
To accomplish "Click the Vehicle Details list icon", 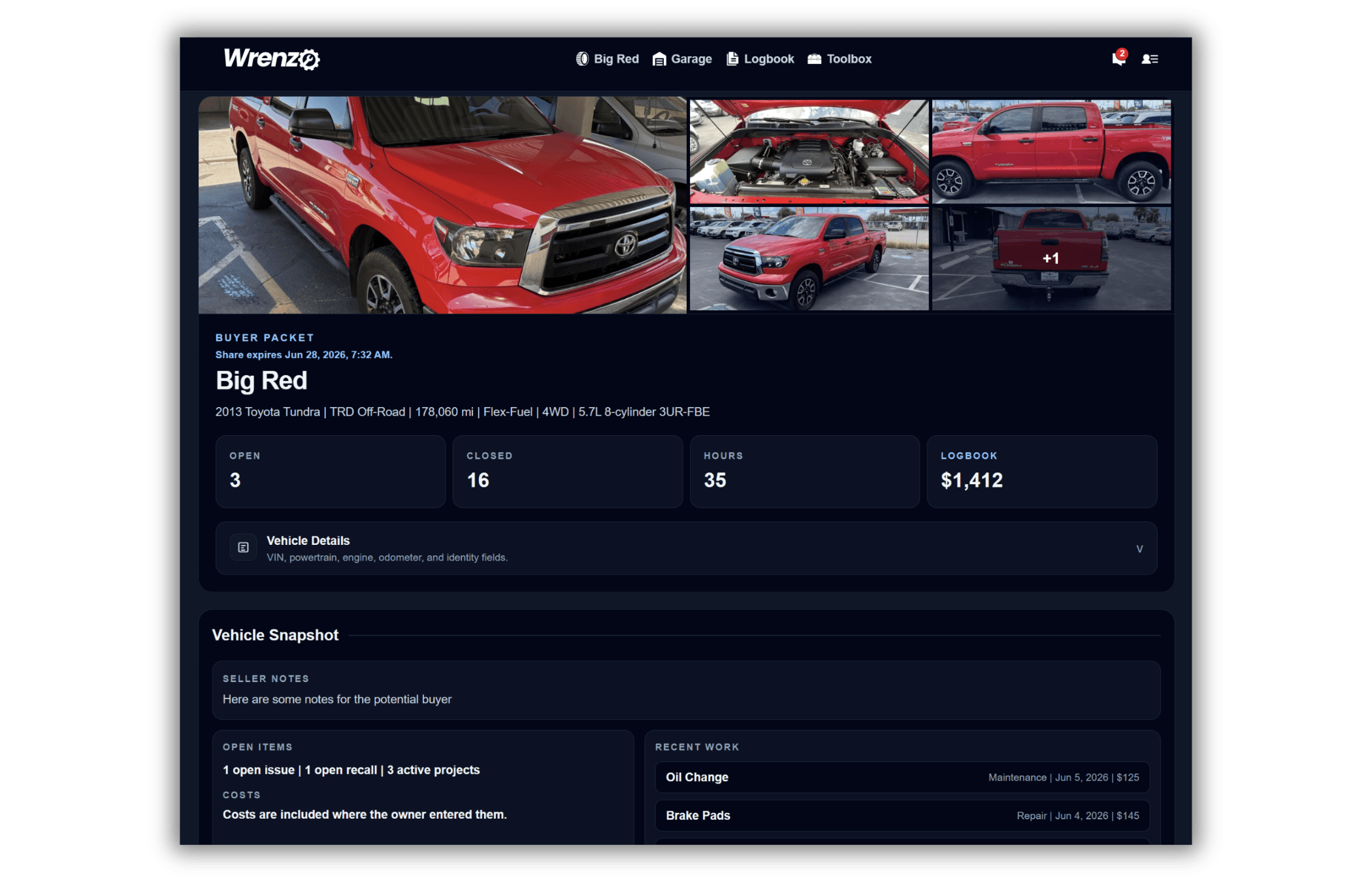I will pyautogui.click(x=243, y=547).
